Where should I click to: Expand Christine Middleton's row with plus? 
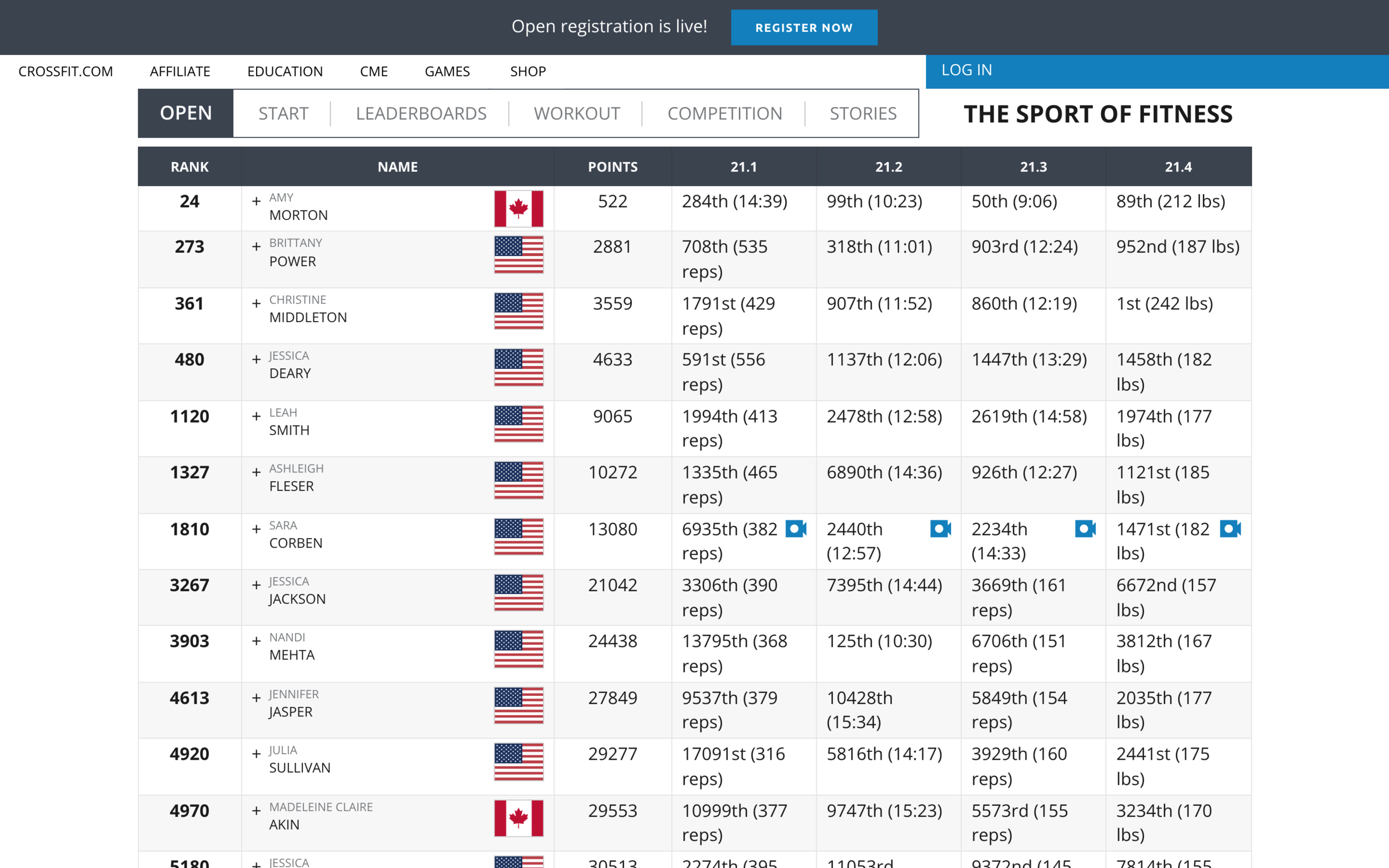[257, 303]
